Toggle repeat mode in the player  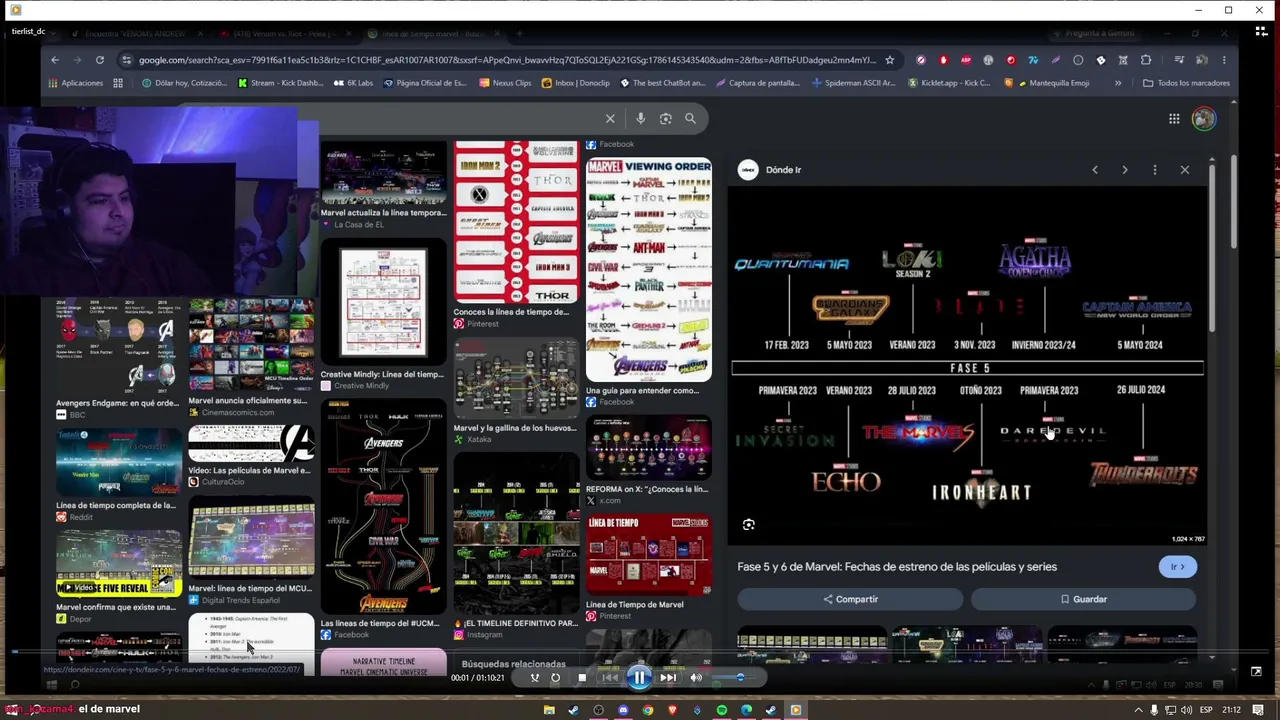pos(556,678)
